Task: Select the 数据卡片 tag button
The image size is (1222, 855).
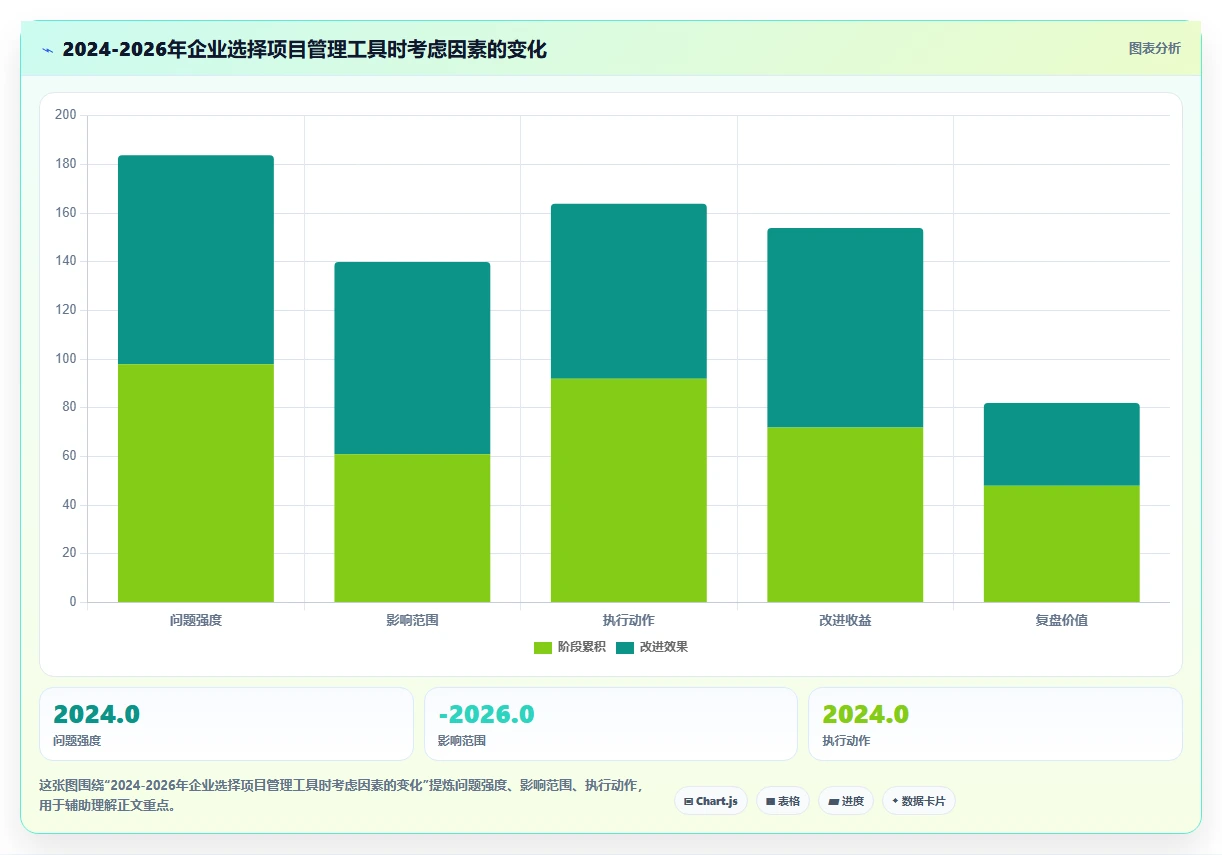Action: (919, 801)
